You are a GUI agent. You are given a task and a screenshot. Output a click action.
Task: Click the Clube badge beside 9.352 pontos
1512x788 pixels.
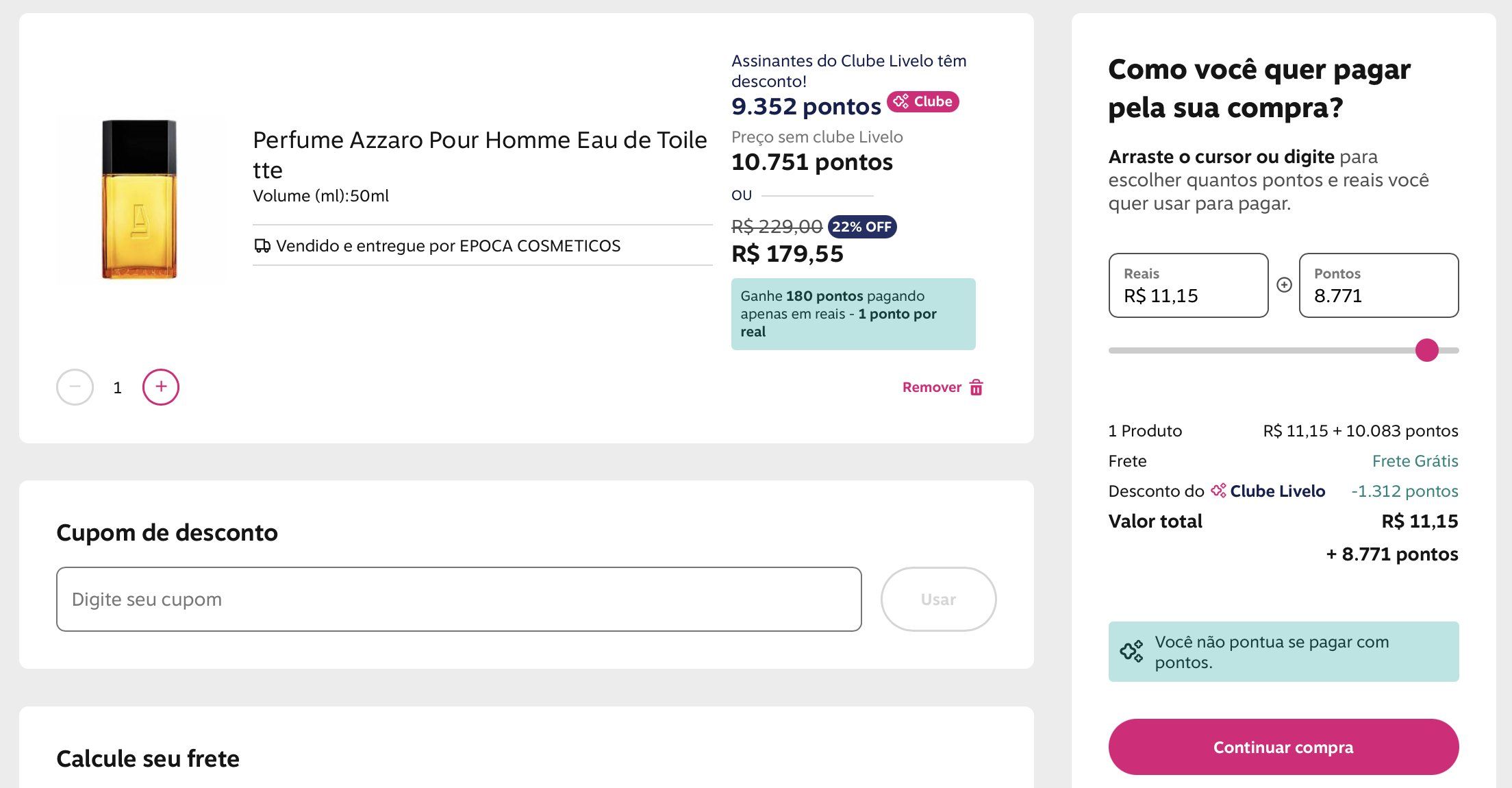[922, 101]
